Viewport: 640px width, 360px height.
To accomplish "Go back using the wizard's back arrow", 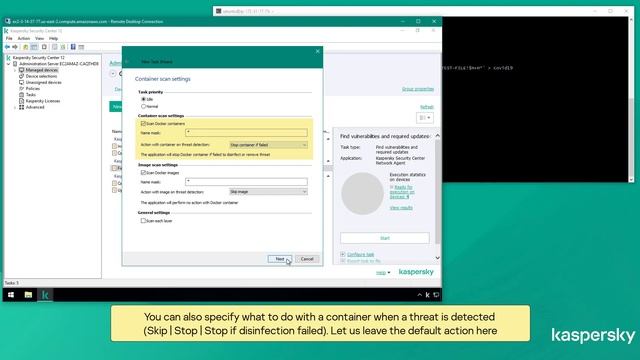I will point(127,62).
